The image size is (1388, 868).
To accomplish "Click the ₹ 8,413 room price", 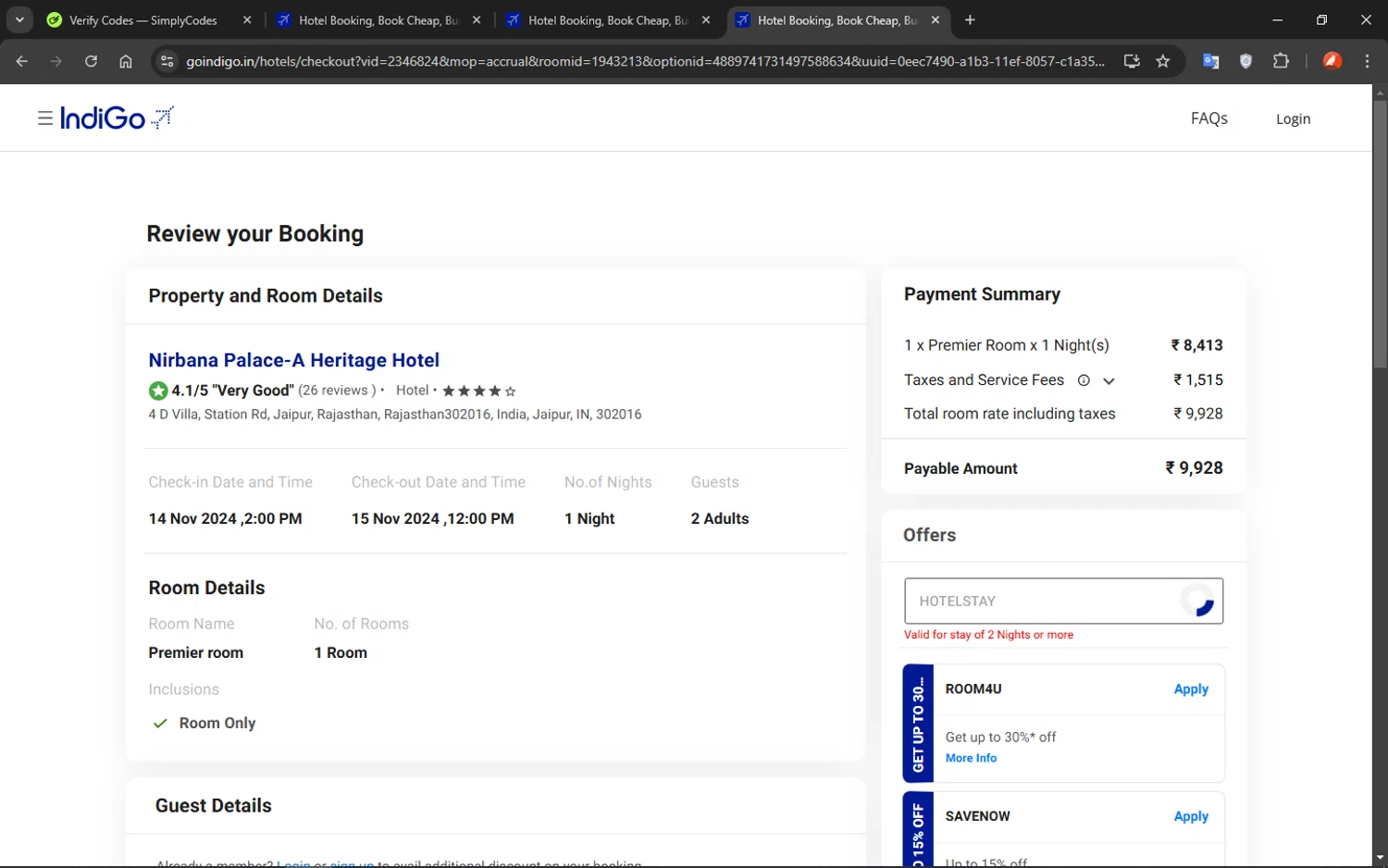I will (x=1196, y=345).
